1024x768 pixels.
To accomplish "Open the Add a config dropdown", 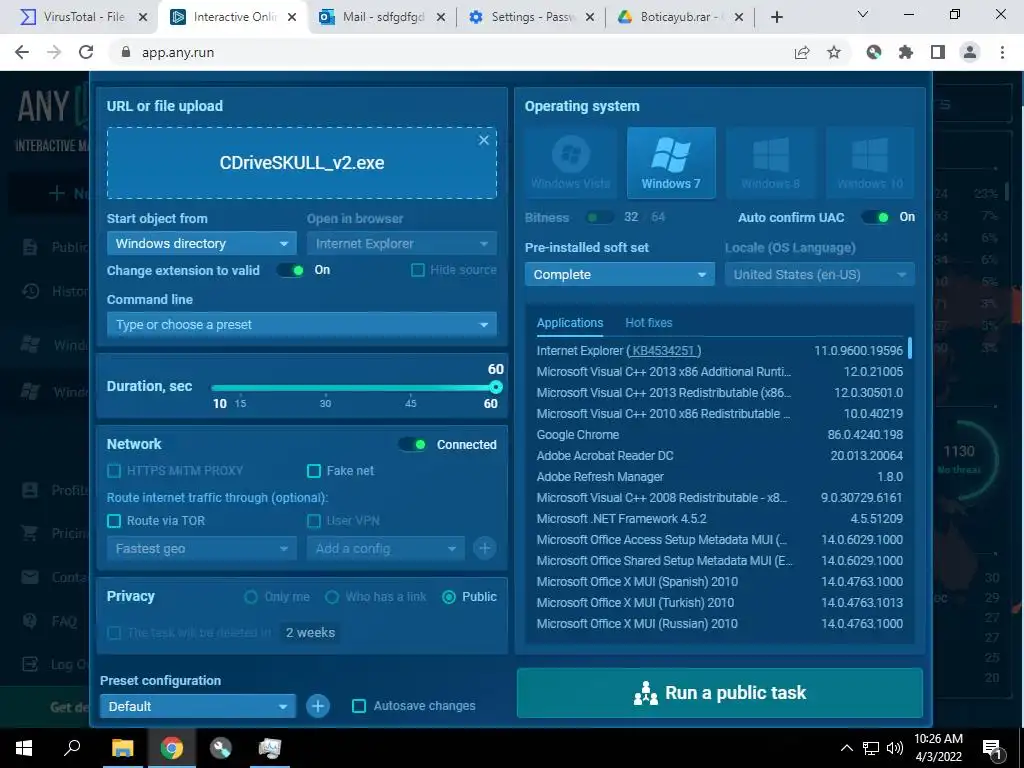I will click(385, 549).
